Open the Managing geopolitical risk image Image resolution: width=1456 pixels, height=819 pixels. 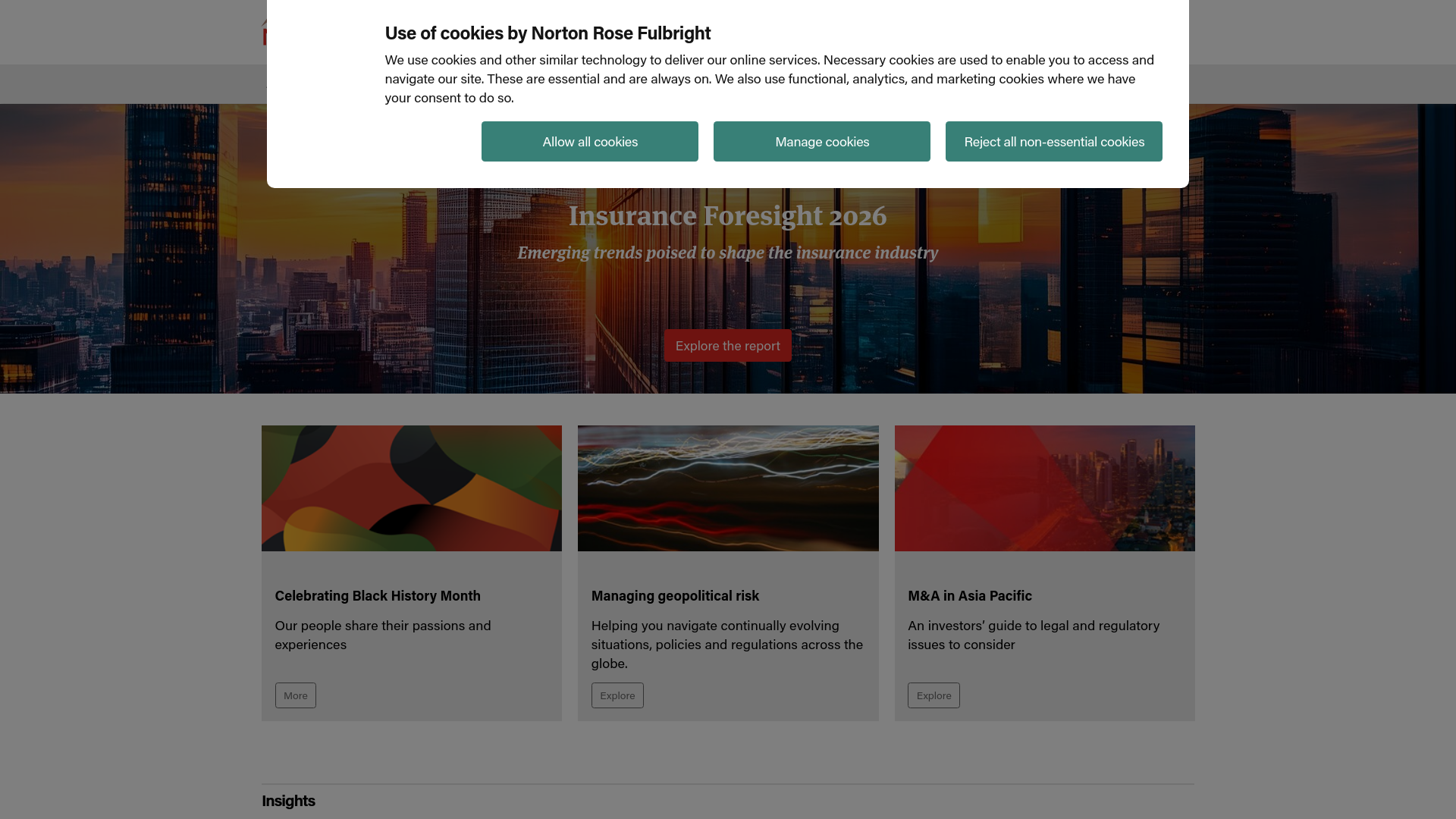[x=728, y=488]
